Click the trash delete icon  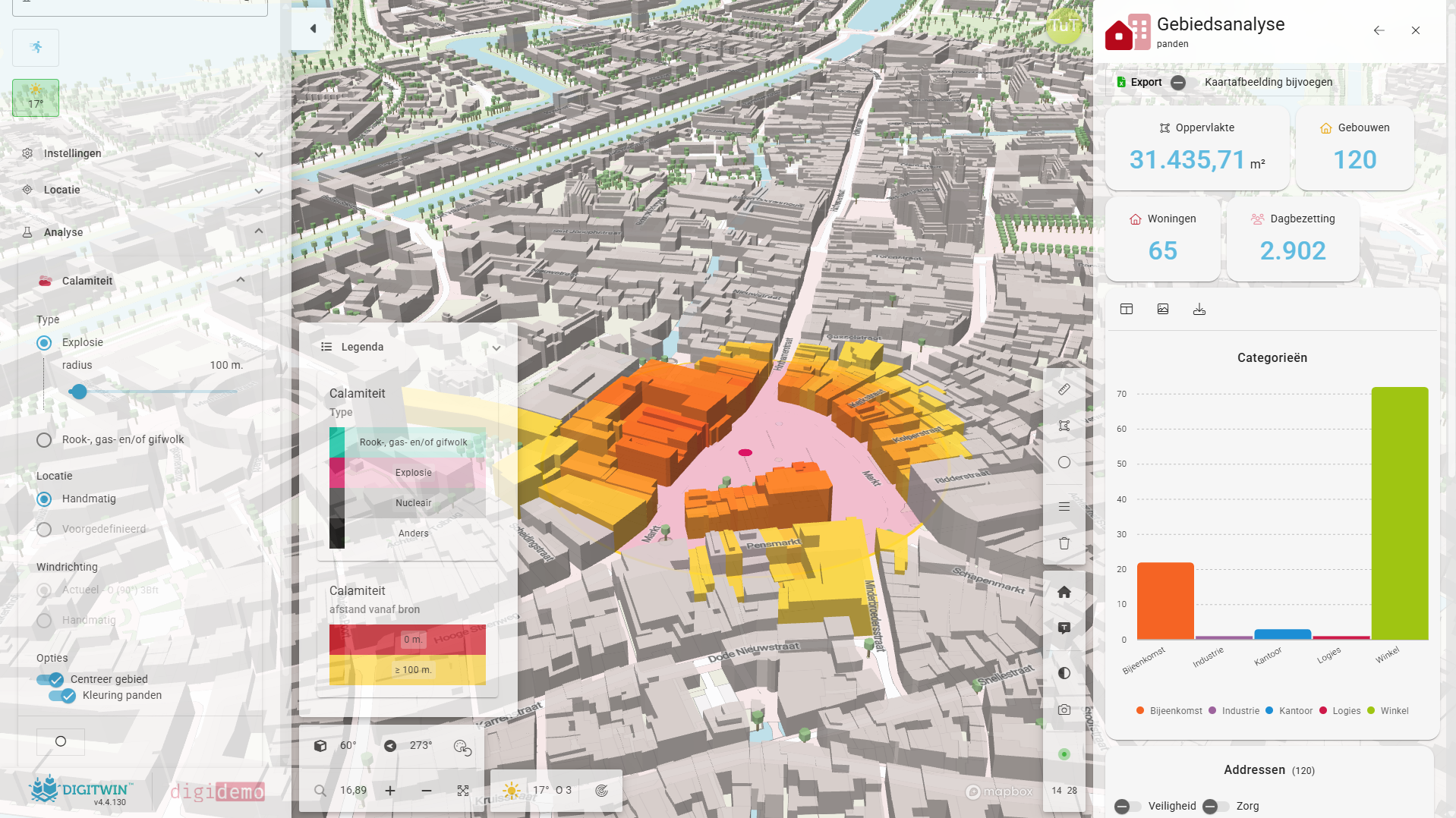tap(1064, 543)
